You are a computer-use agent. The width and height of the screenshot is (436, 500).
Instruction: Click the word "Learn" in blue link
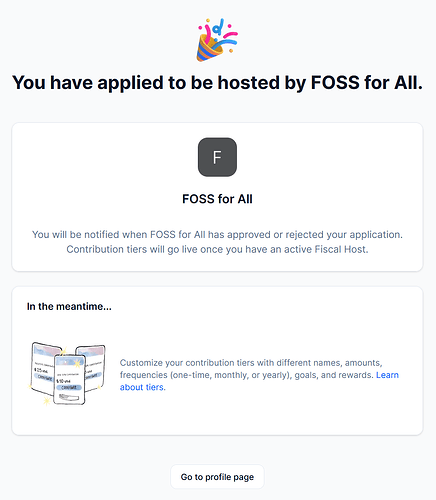click(387, 375)
